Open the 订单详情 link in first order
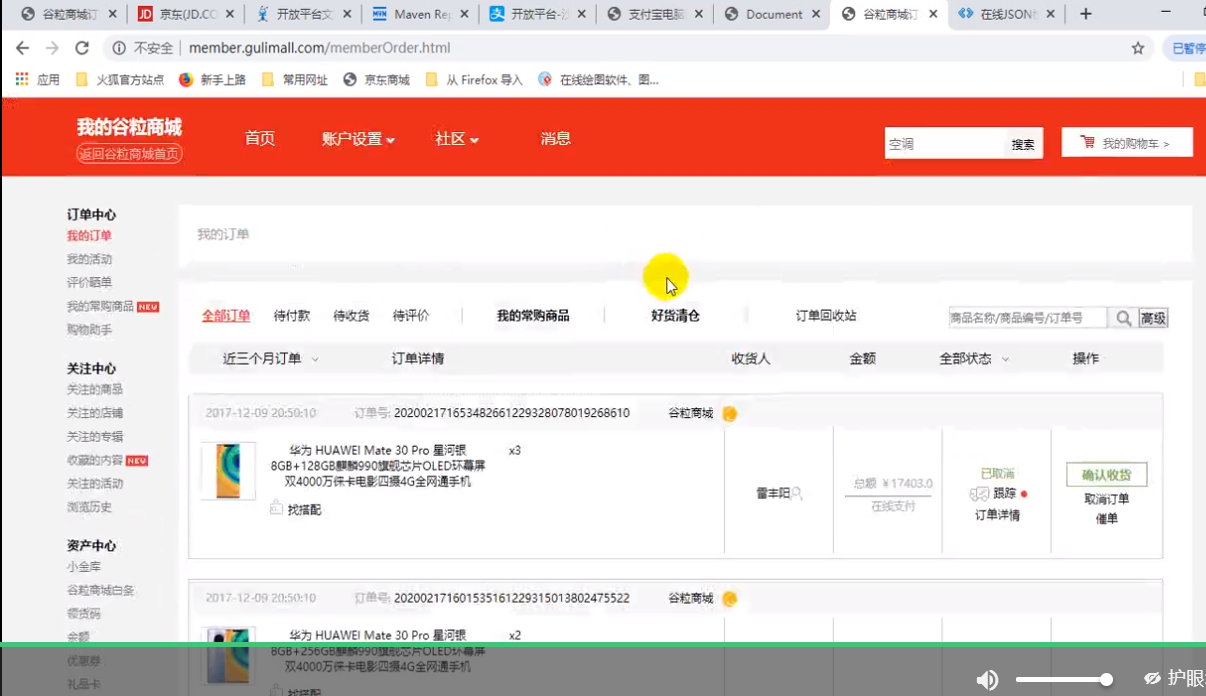Screen dimensions: 1206x696 [997, 515]
